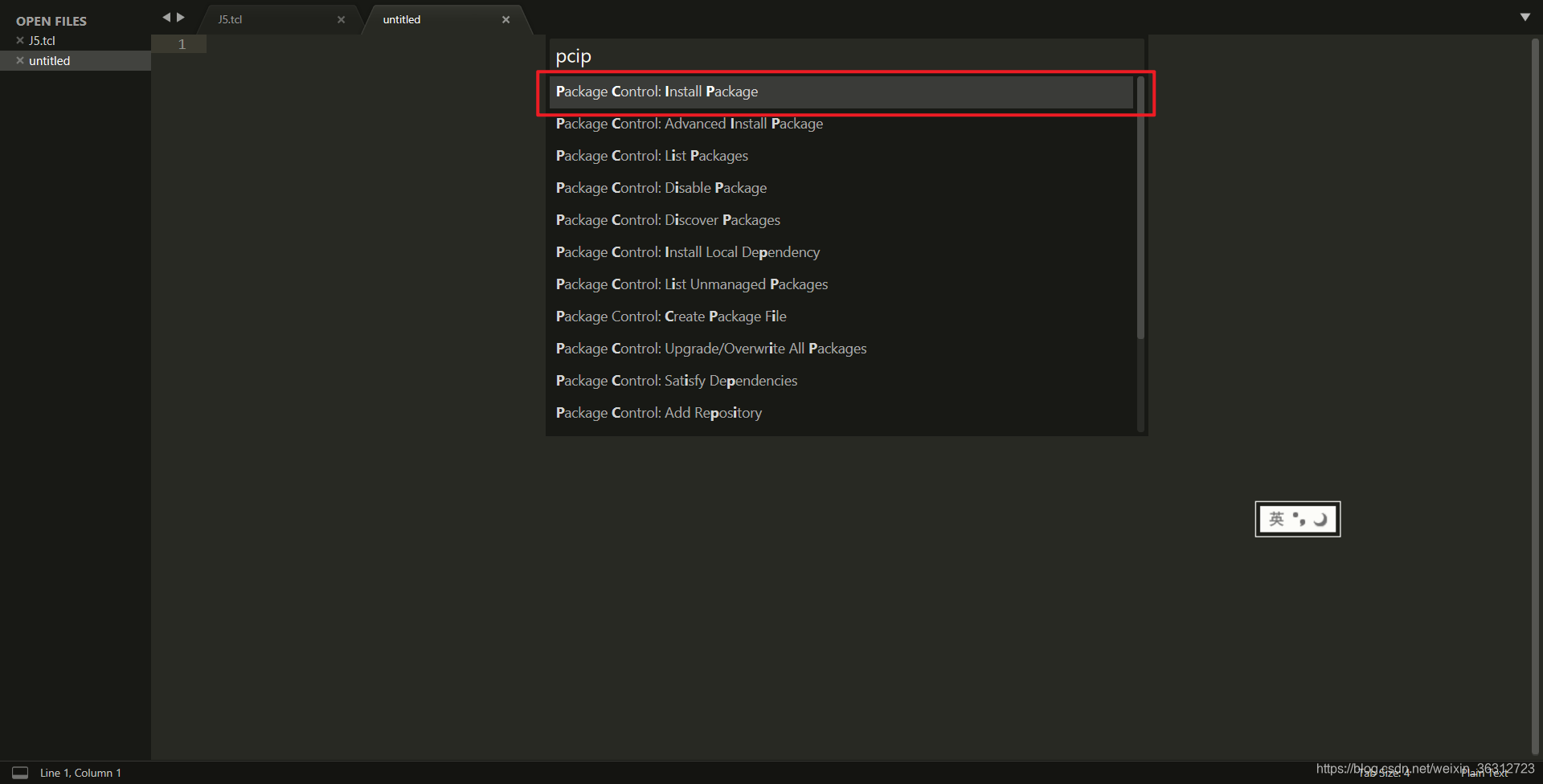
Task: Click the command palette scrollbar
Action: 1140,207
